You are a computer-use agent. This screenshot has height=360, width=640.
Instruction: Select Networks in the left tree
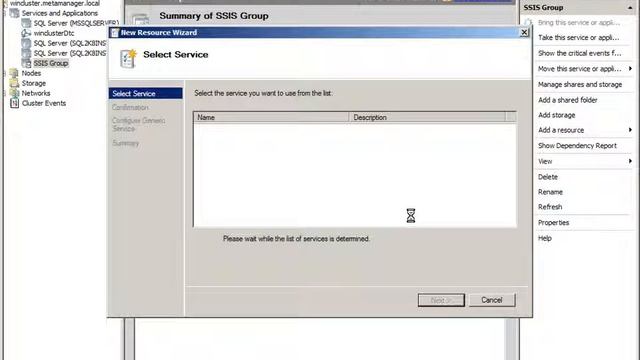click(x=36, y=93)
